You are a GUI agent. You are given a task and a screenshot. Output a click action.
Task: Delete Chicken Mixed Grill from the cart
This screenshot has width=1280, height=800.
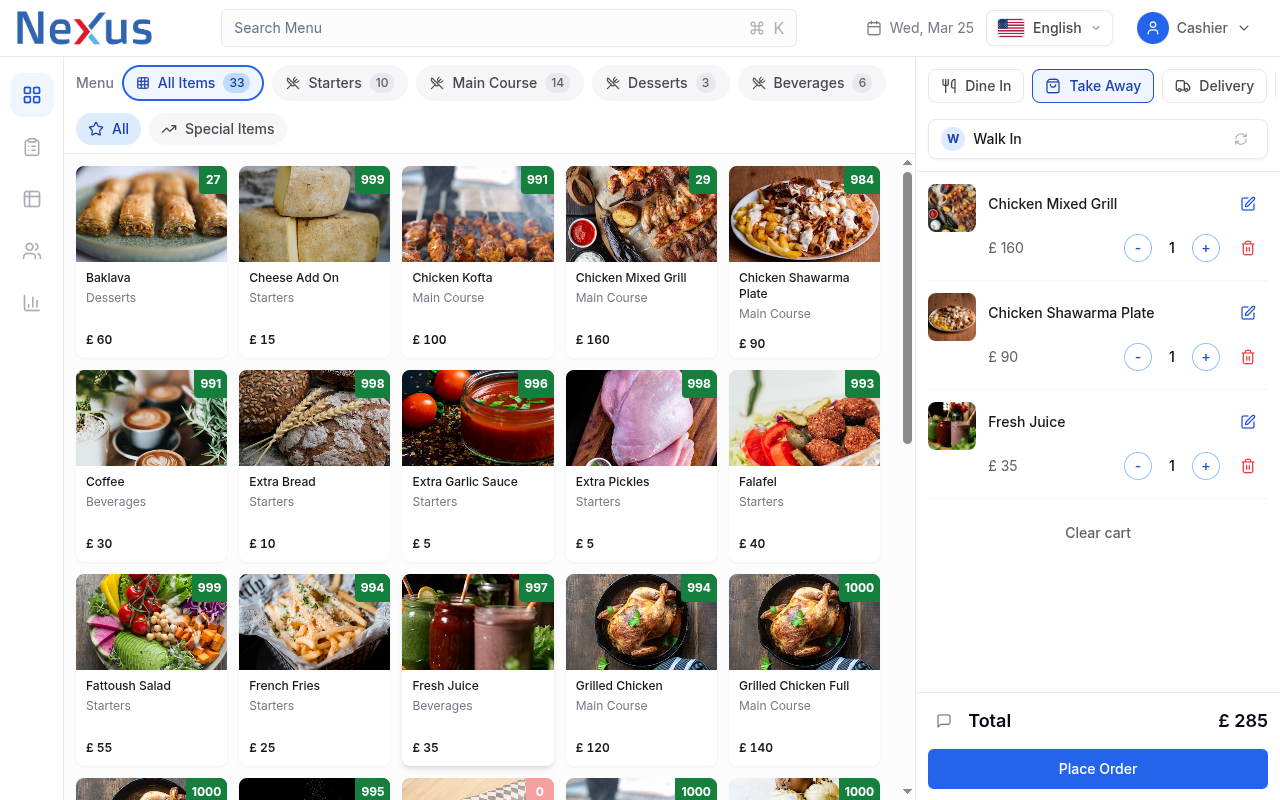coord(1248,248)
